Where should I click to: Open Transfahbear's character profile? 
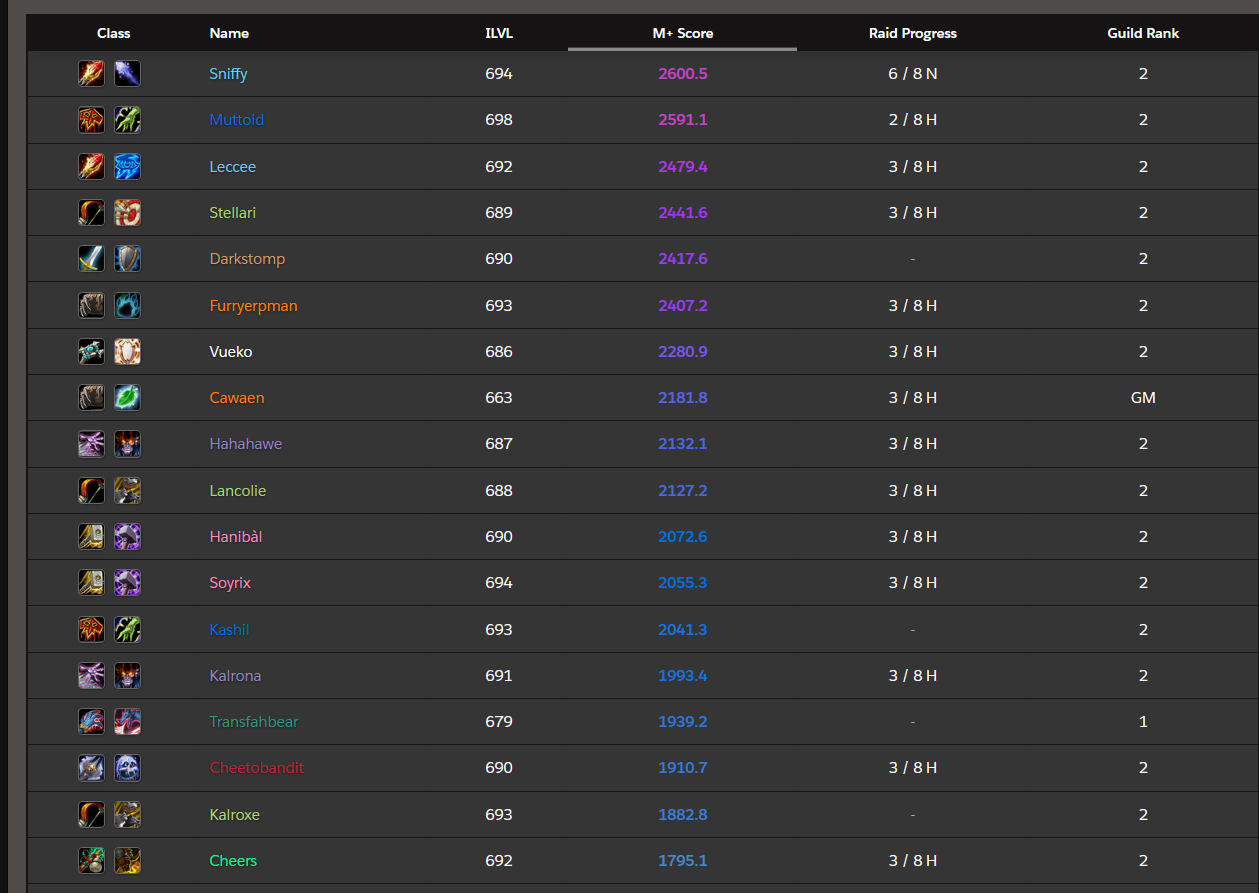pyautogui.click(x=254, y=721)
